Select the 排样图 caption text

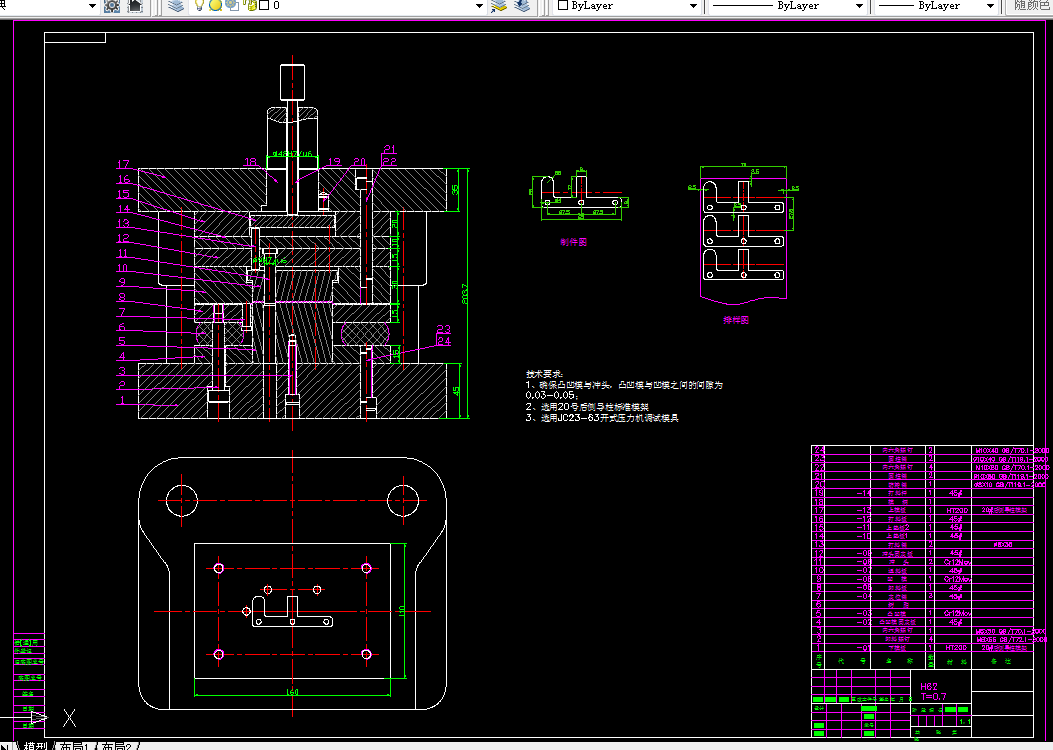[x=736, y=320]
